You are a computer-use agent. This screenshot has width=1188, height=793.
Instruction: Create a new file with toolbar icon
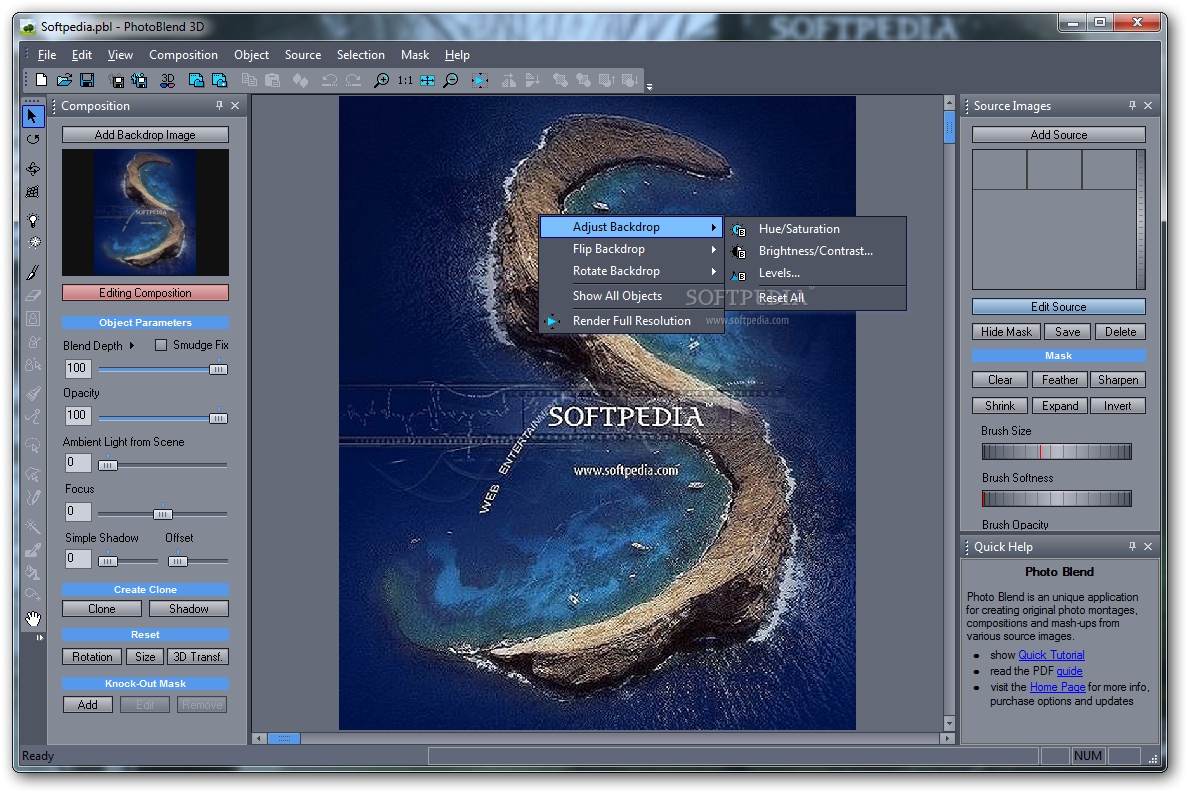pyautogui.click(x=42, y=80)
